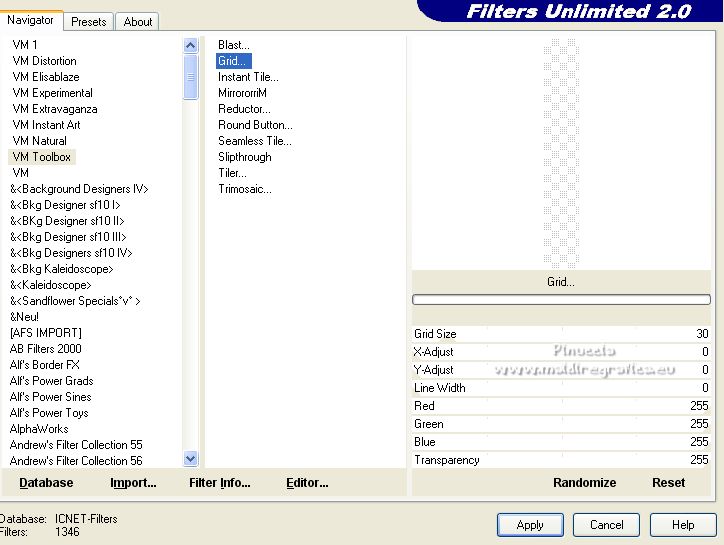
Task: Randomize the filter parameters
Action: pyautogui.click(x=585, y=483)
